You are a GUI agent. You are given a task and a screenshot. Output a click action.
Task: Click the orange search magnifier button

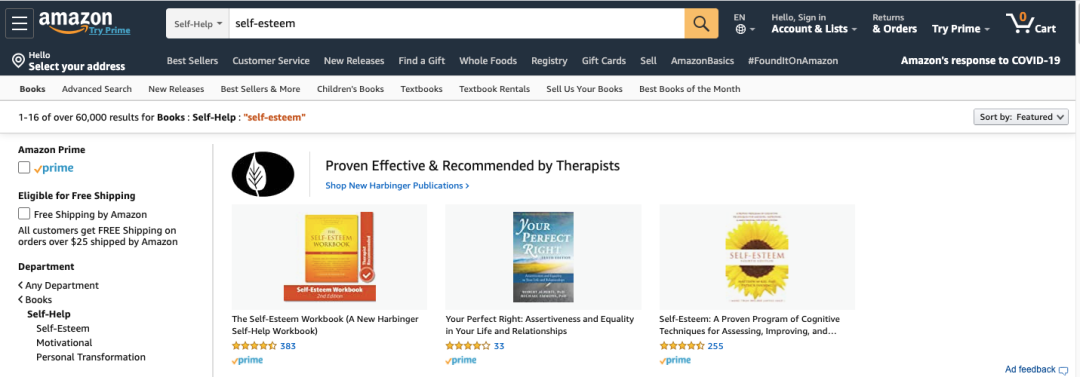(x=701, y=23)
